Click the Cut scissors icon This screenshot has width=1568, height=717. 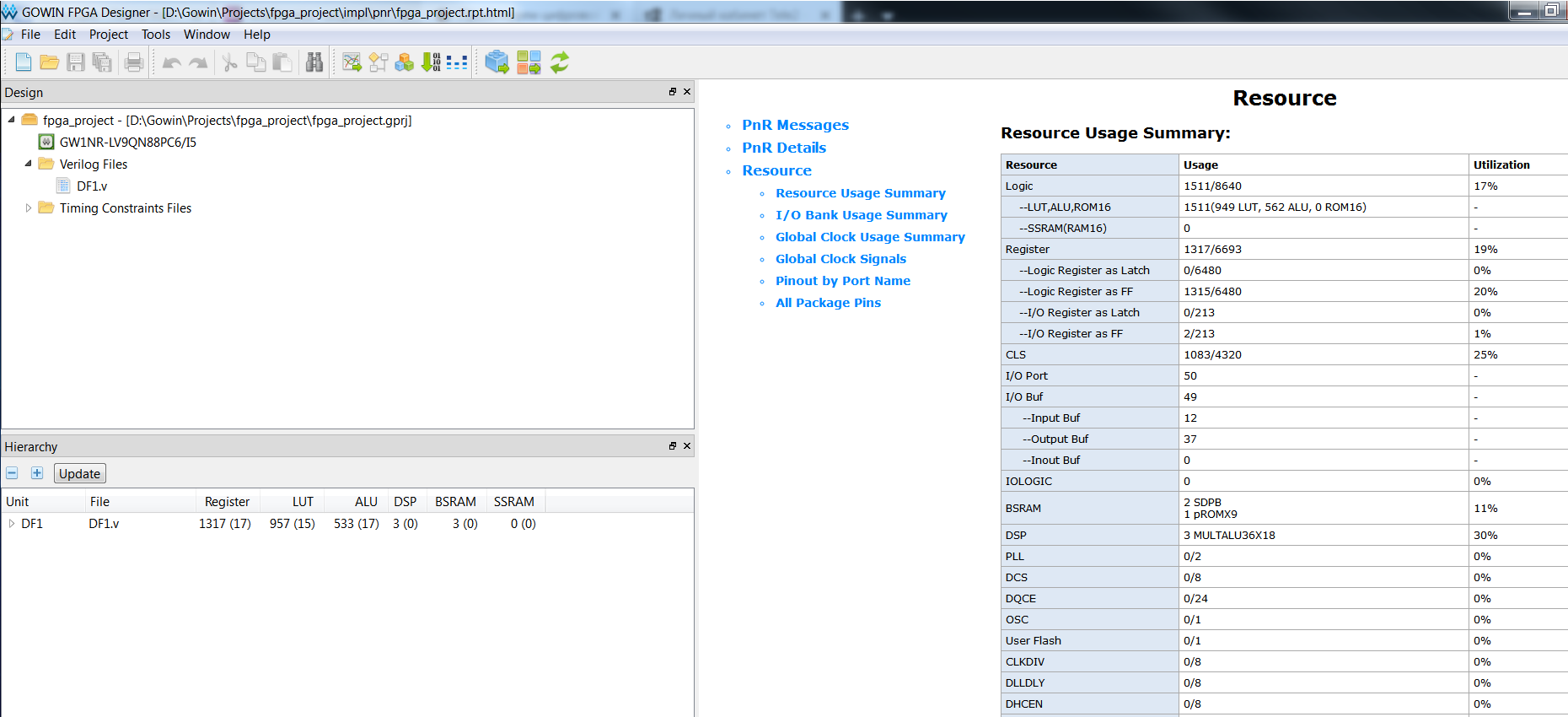coord(229,62)
